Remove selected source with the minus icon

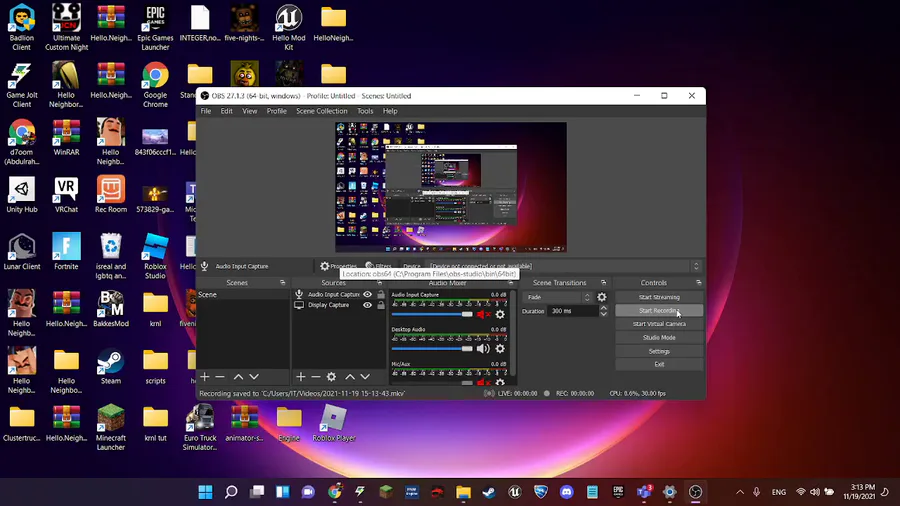tap(316, 377)
